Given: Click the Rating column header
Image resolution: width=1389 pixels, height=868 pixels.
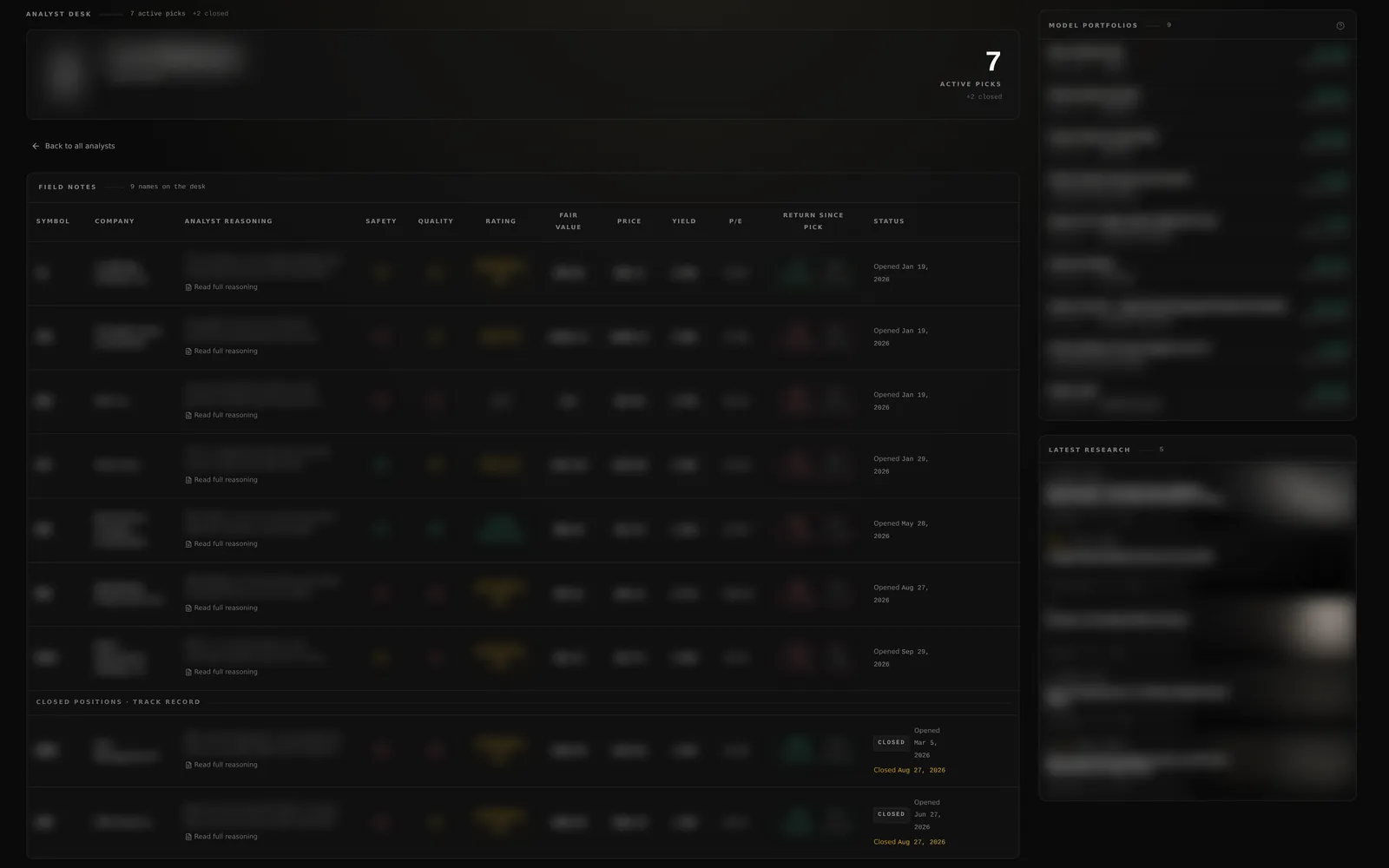Looking at the screenshot, I should tap(501, 221).
